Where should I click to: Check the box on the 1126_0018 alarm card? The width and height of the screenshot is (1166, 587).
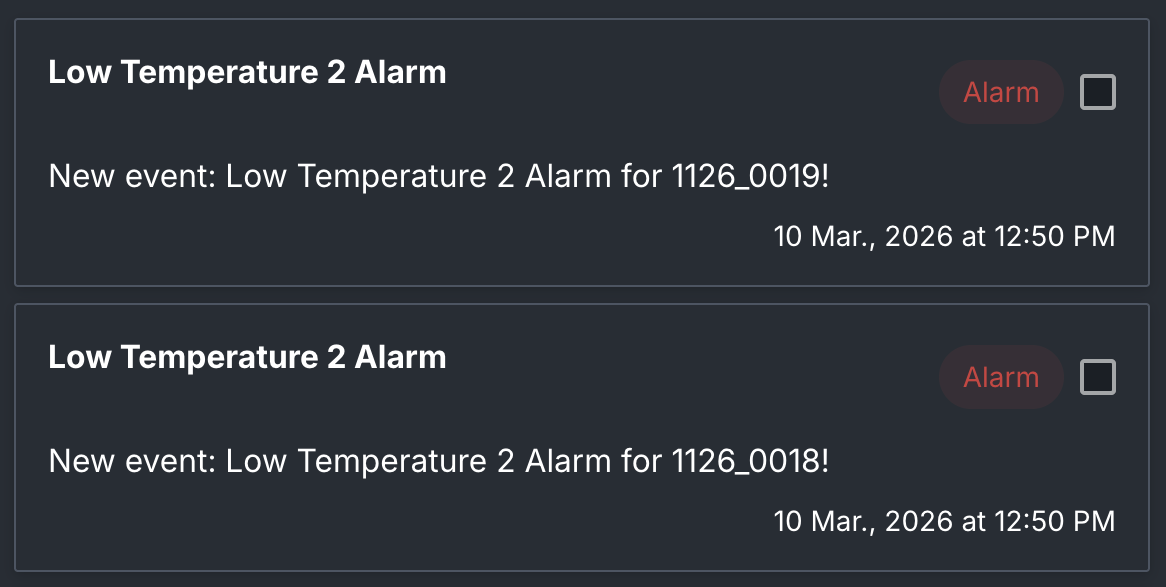(1097, 377)
